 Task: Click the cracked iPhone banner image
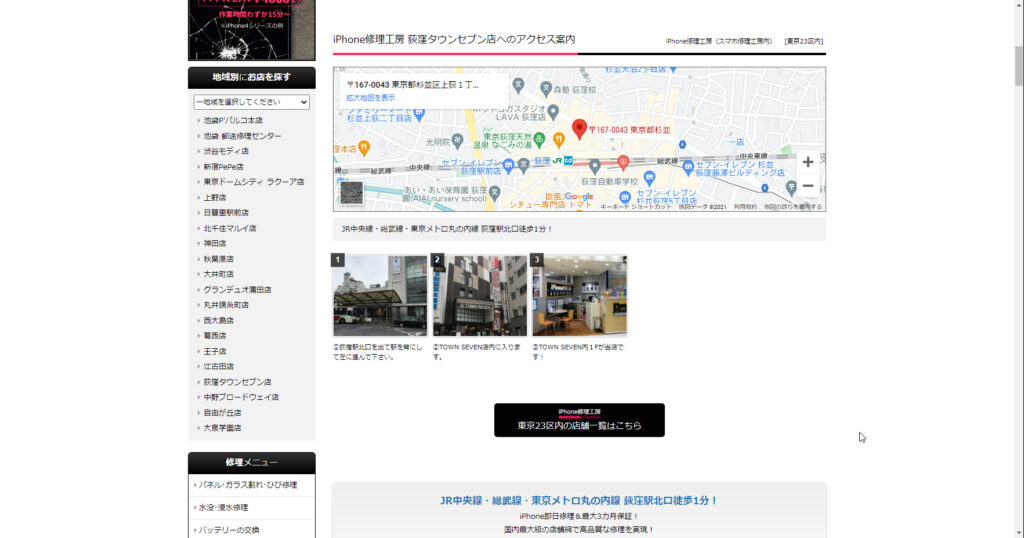[x=251, y=30]
